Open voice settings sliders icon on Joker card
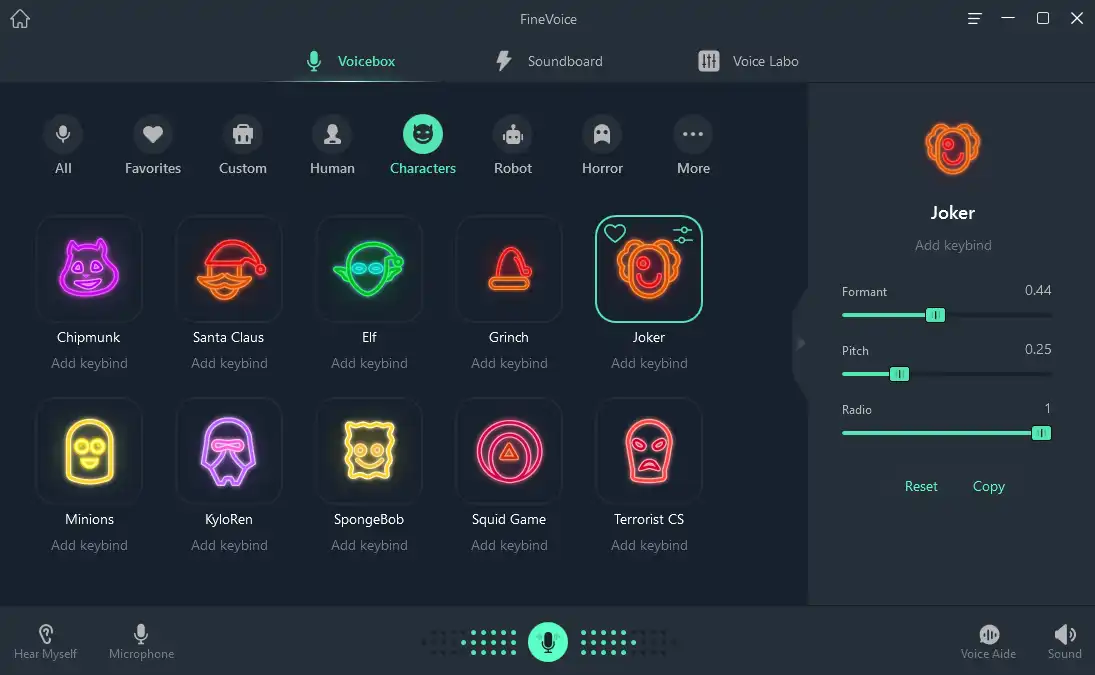 click(x=682, y=235)
